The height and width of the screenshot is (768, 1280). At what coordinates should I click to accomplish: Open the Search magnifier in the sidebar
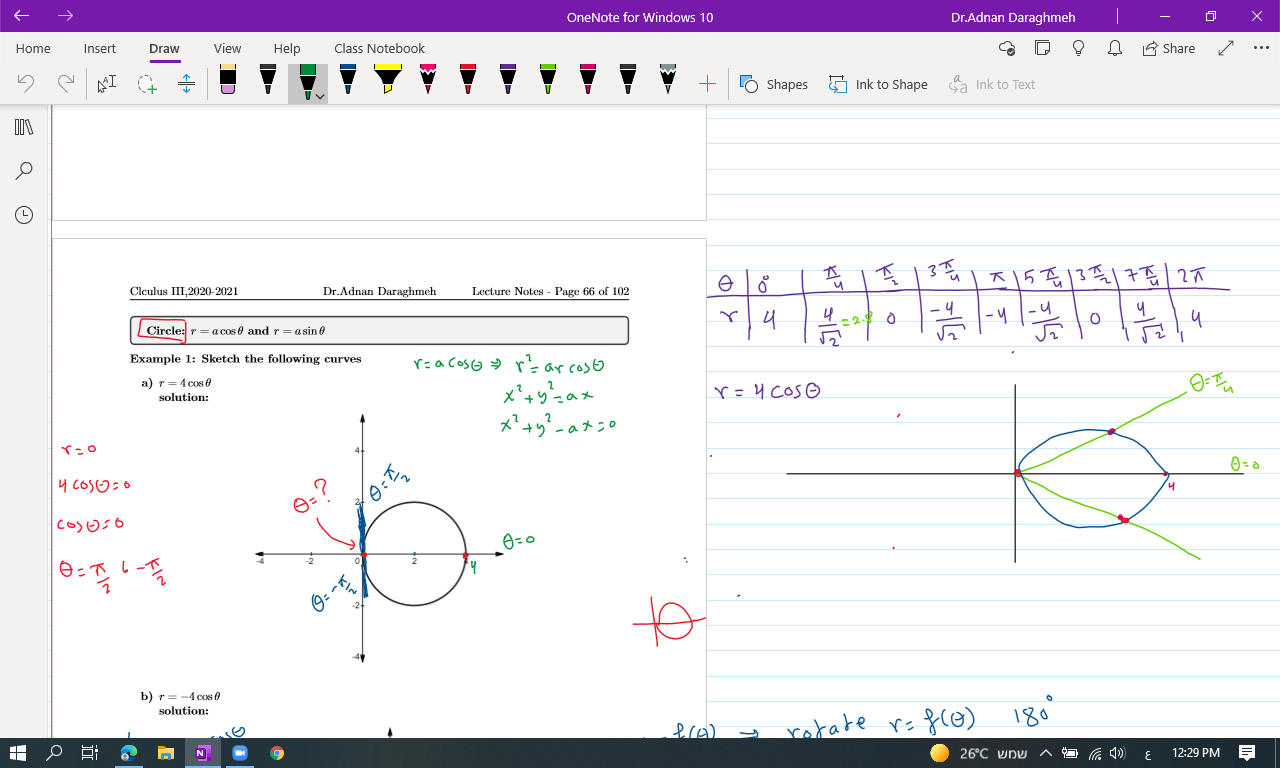pos(24,171)
